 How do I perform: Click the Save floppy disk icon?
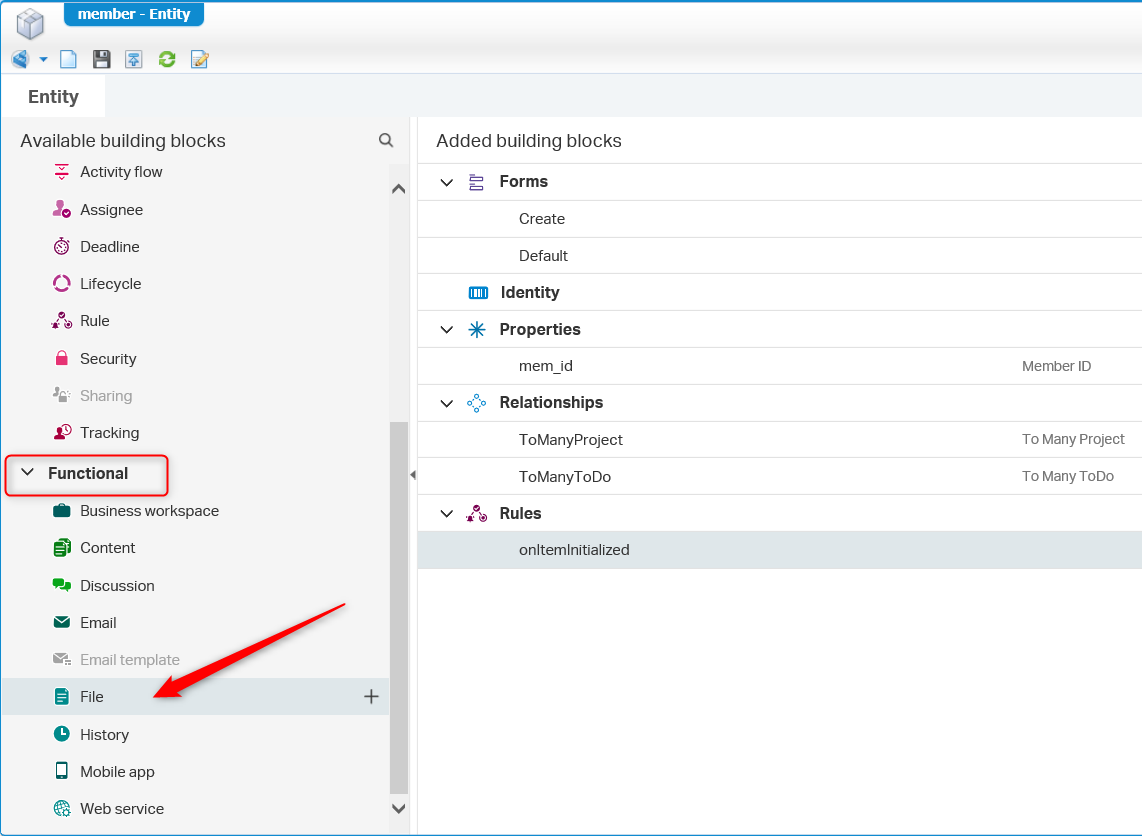(x=101, y=60)
